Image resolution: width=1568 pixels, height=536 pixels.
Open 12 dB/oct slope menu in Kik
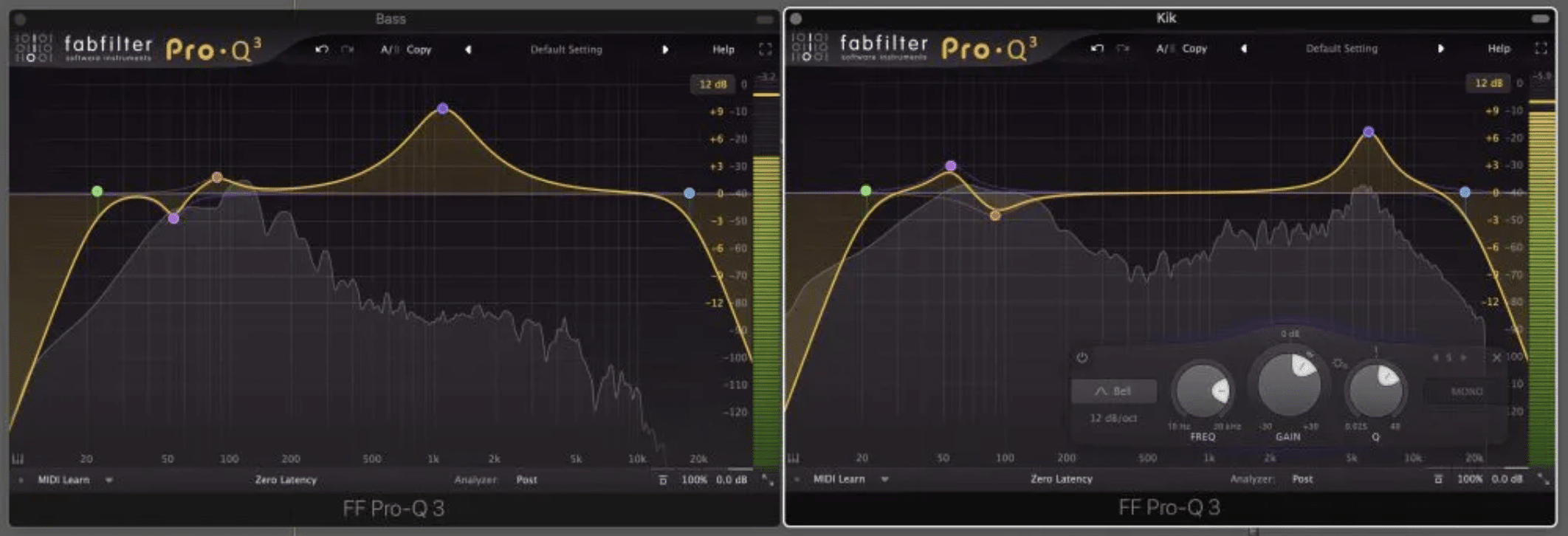tap(1113, 418)
